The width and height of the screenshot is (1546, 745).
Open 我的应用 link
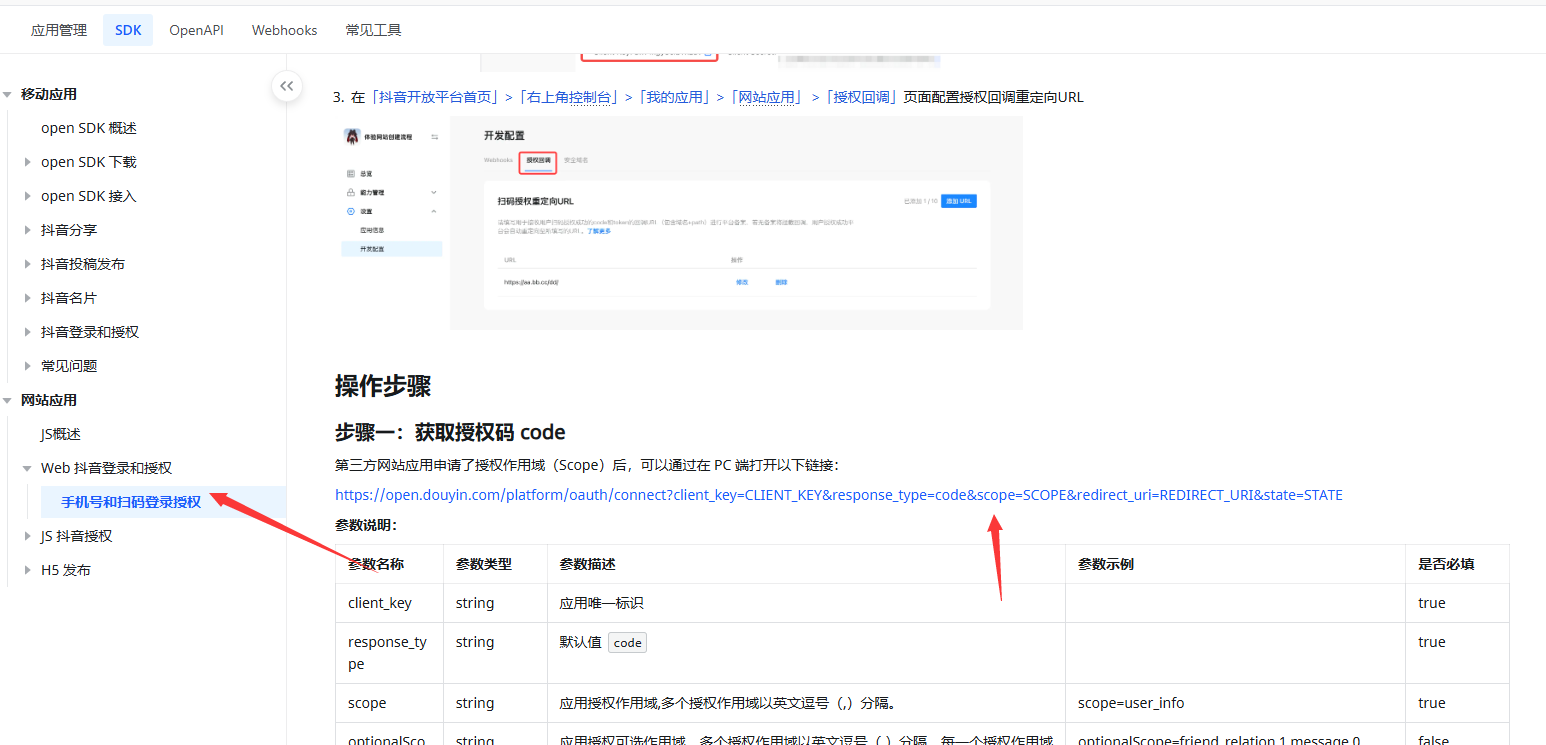(674, 97)
